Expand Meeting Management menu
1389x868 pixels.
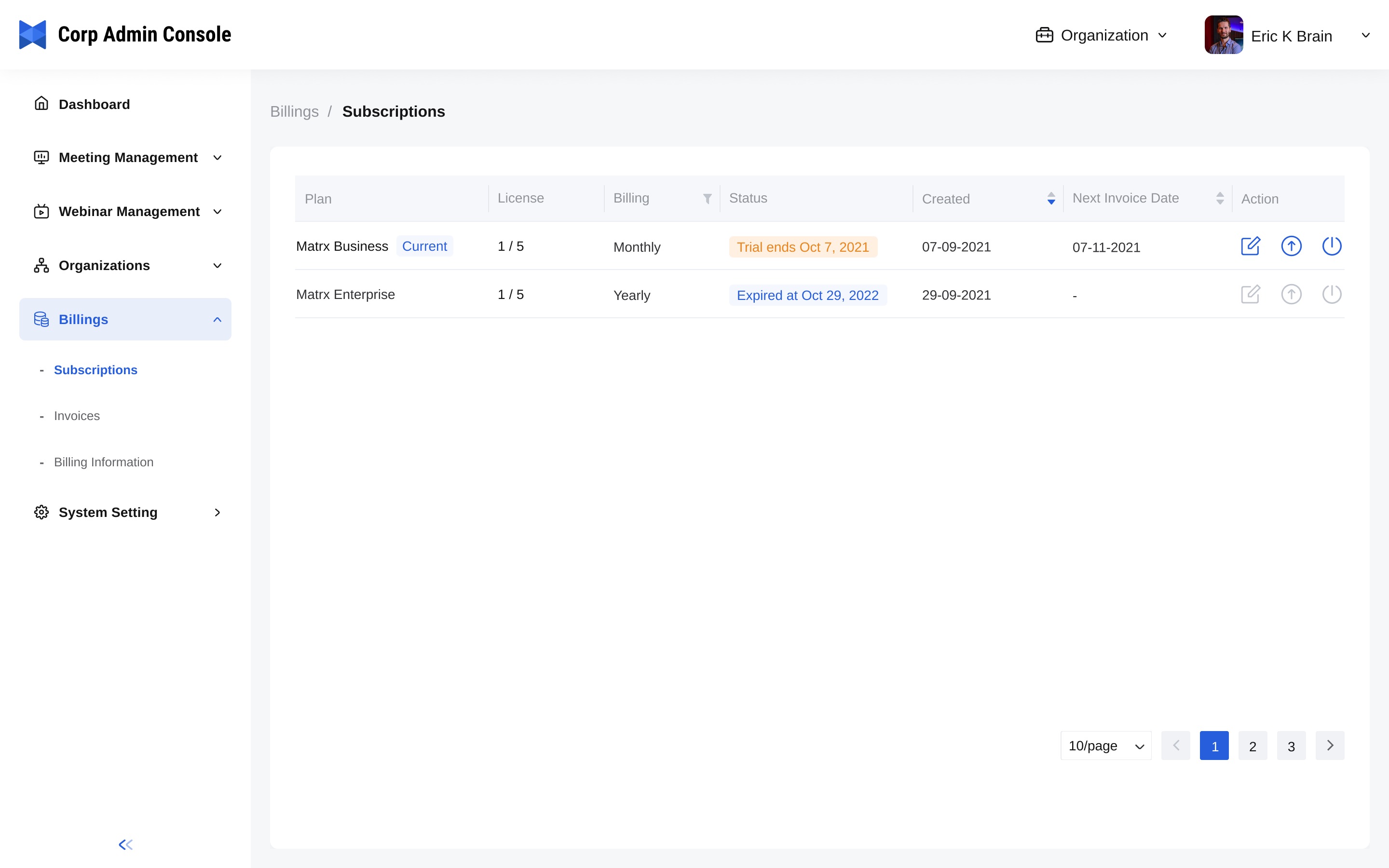point(127,157)
